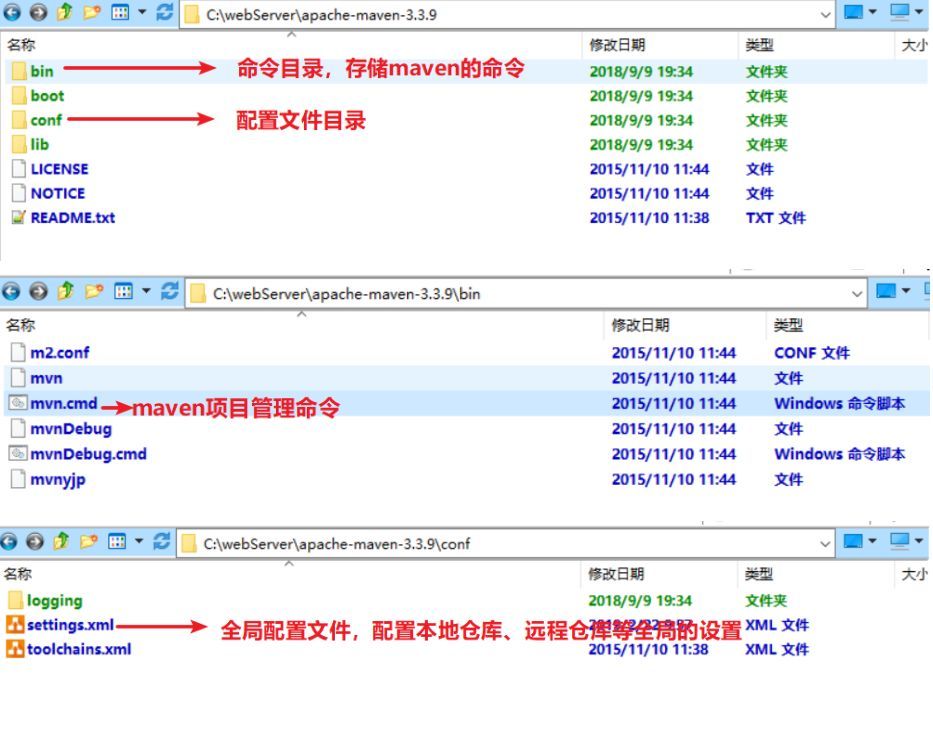Click new folder icon in root maven window
Image resolution: width=933 pixels, height=744 pixels.
[92, 12]
